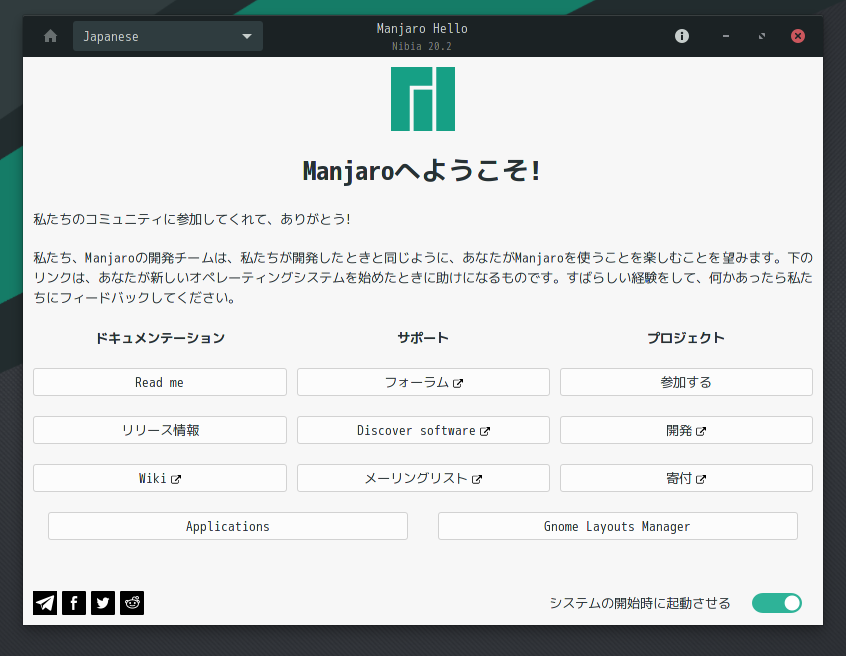Screen dimensions: 846x656
Task: Toggle launch at system start switch
Action: 777,603
